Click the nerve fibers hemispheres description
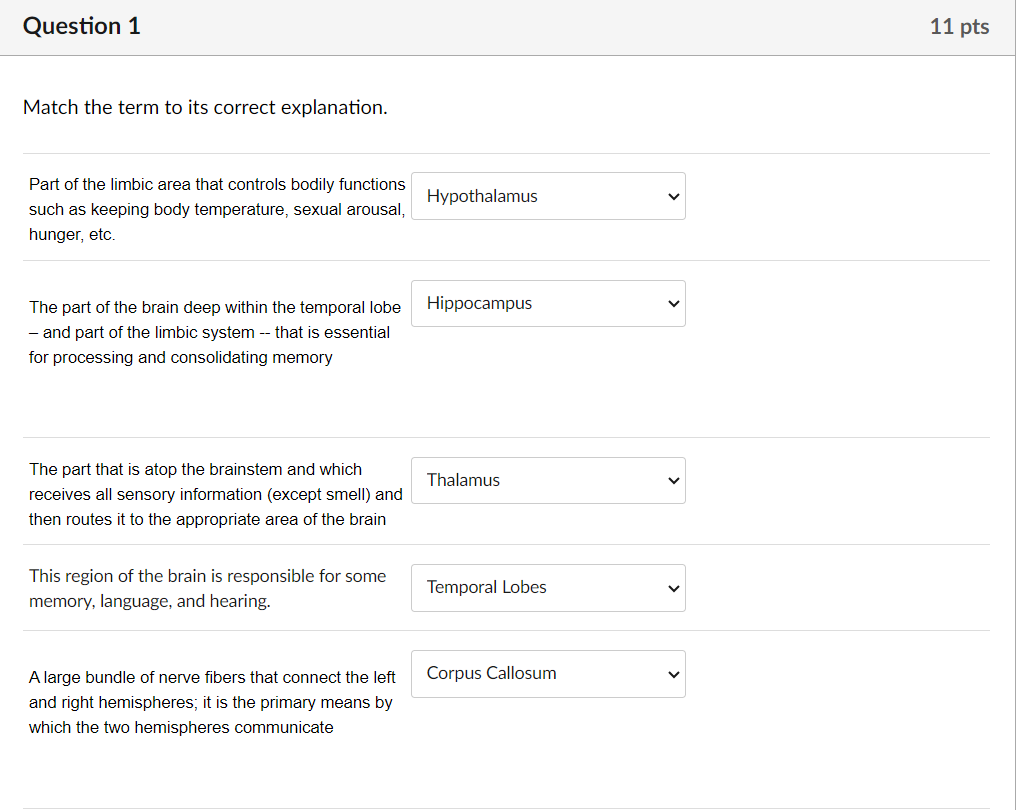 pos(212,702)
